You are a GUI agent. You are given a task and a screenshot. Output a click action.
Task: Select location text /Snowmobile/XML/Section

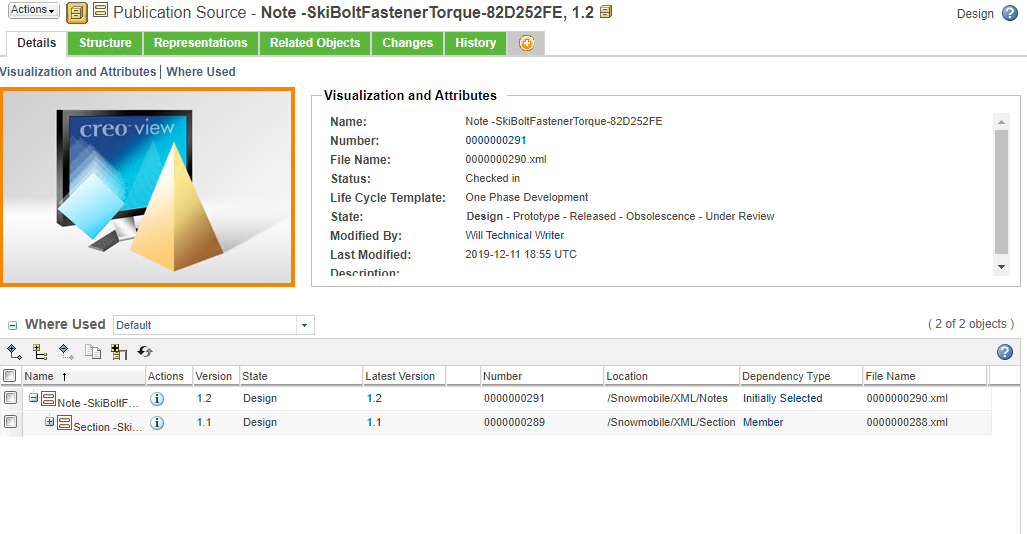(671, 423)
